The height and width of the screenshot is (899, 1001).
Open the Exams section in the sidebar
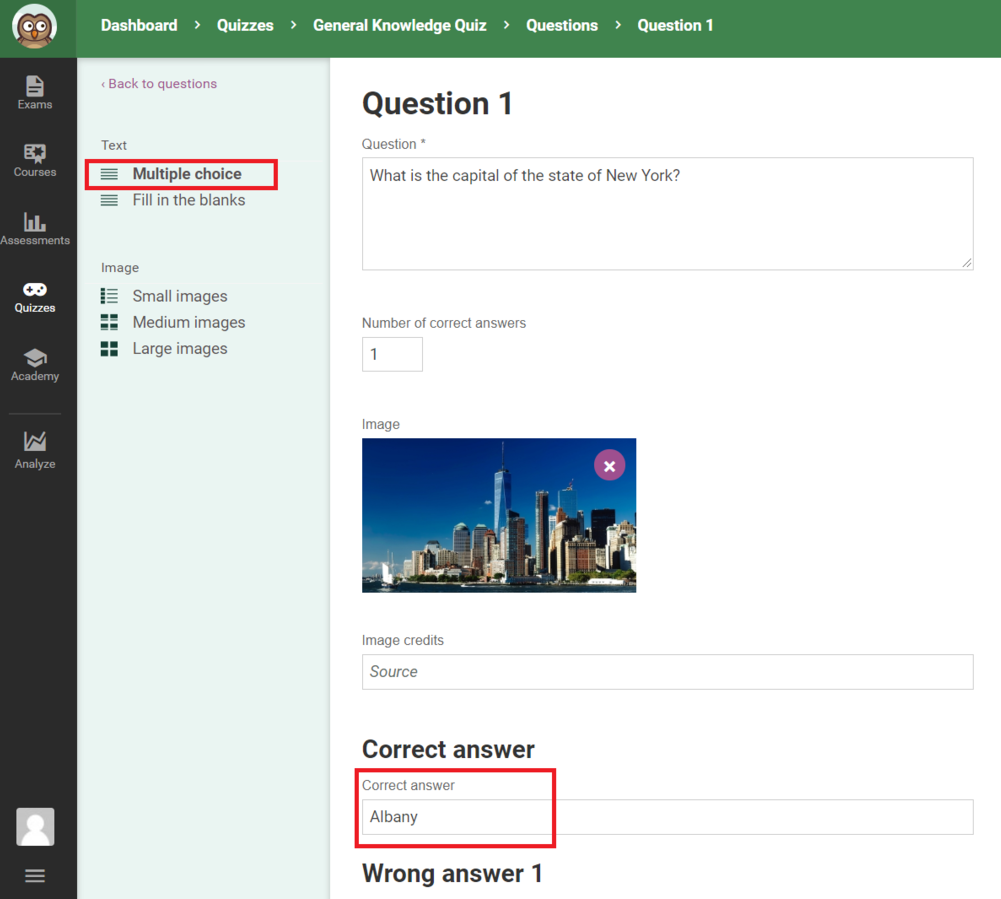[35, 92]
